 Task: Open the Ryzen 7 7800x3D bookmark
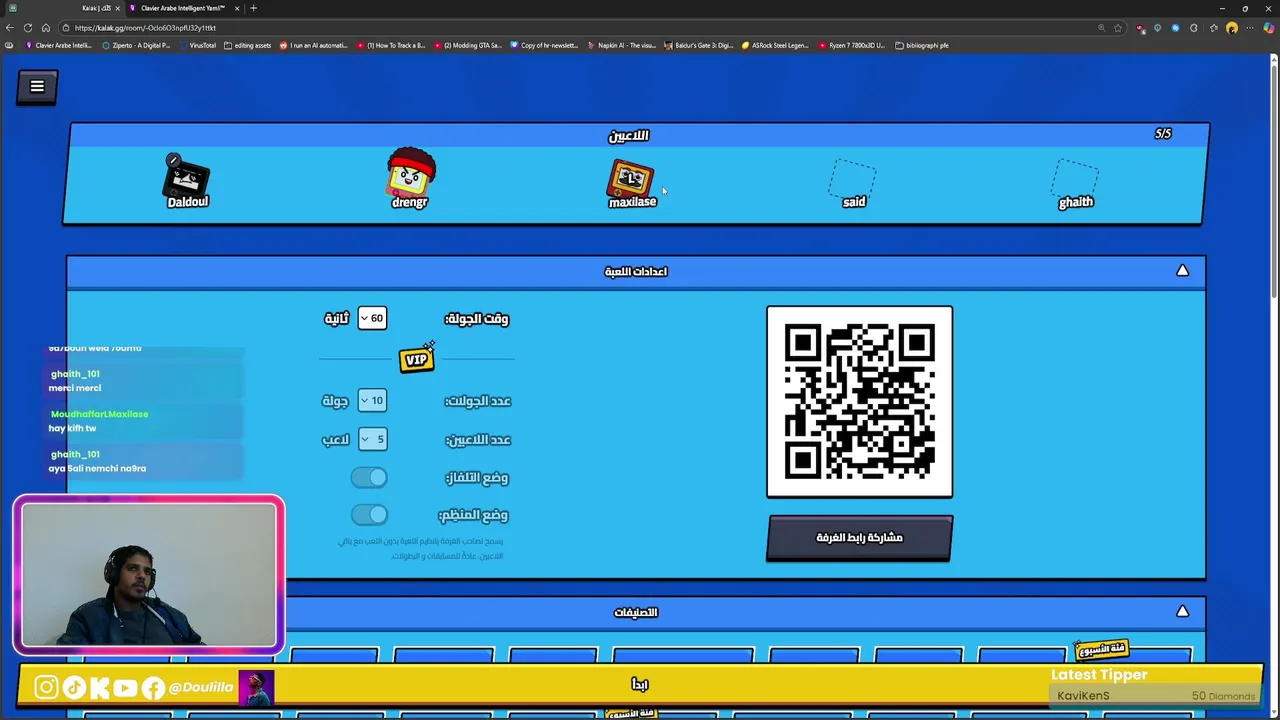tap(852, 45)
